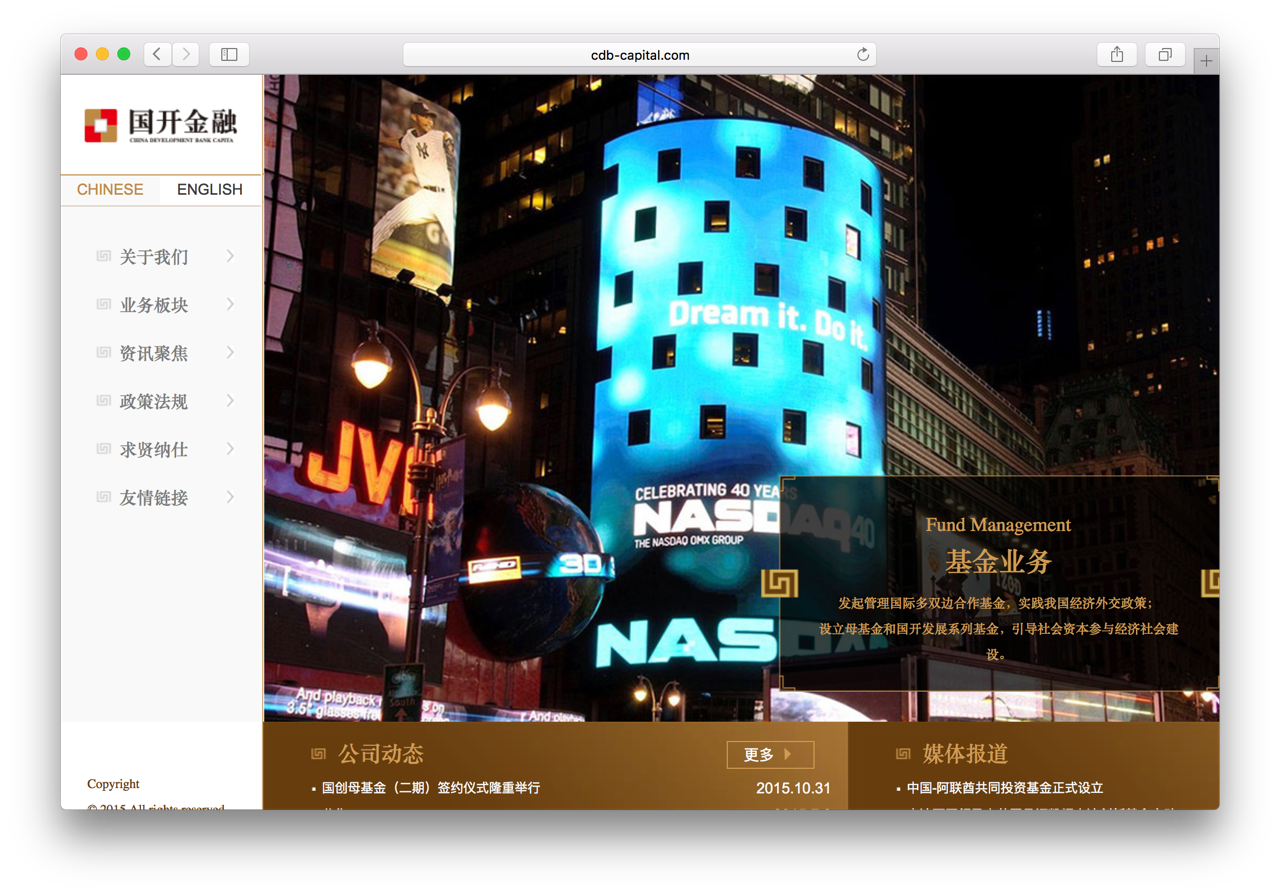Click the spiral icon beside 公司动态
Viewport: 1280px width, 896px height.
click(319, 754)
